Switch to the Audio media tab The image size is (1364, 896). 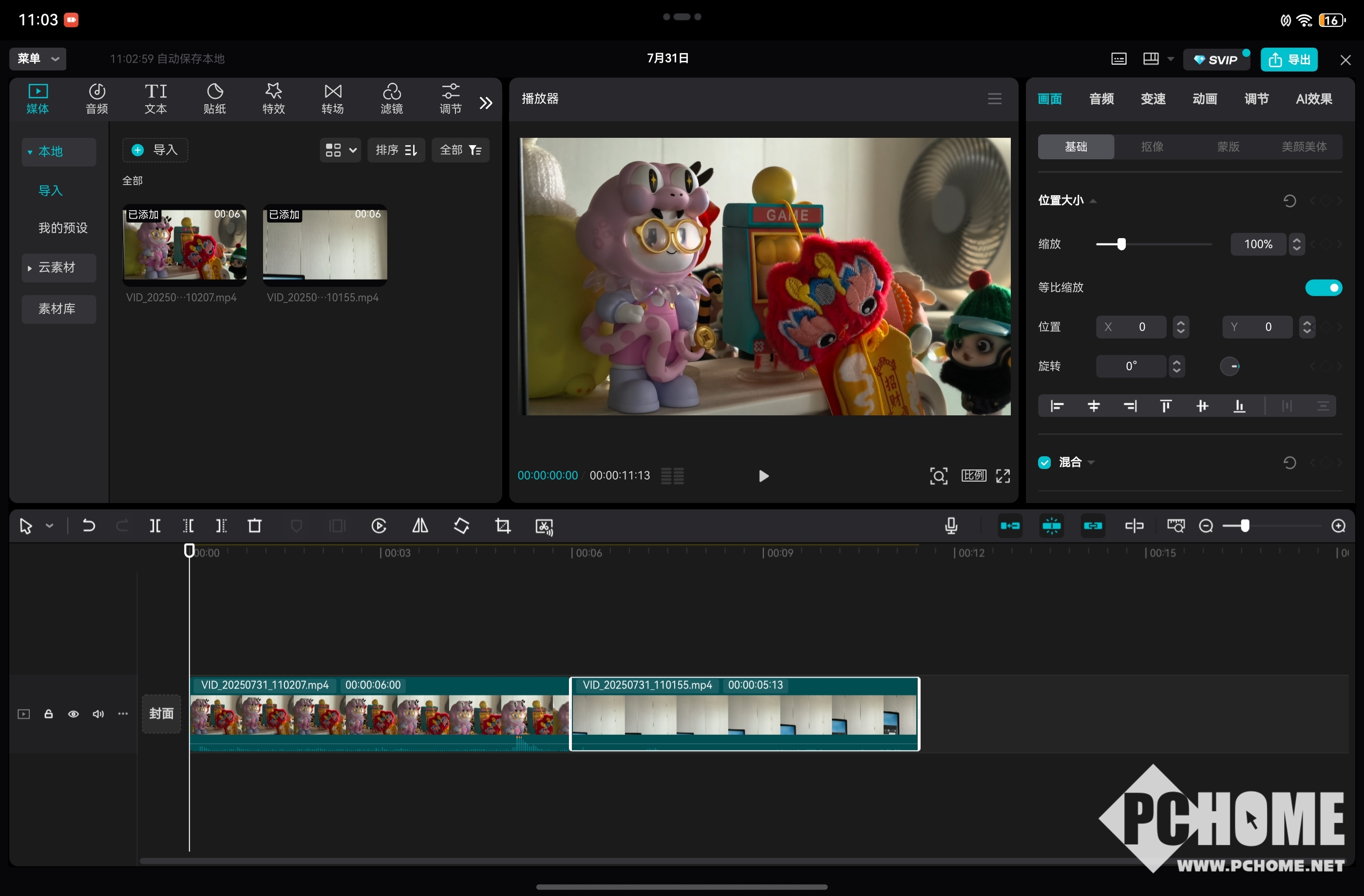click(97, 98)
